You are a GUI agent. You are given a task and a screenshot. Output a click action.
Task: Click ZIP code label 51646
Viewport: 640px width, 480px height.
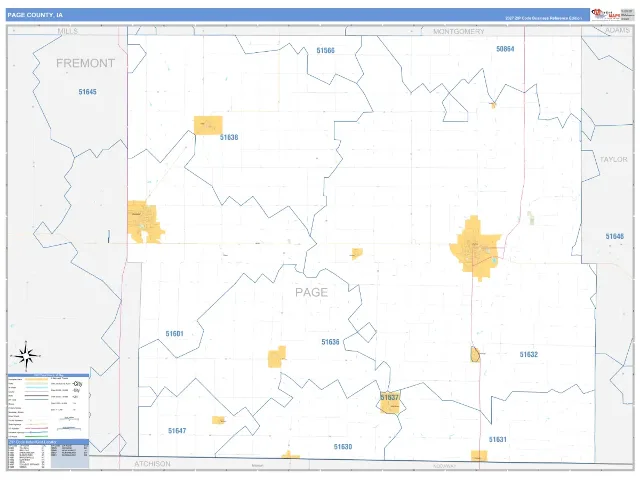[x=614, y=236]
